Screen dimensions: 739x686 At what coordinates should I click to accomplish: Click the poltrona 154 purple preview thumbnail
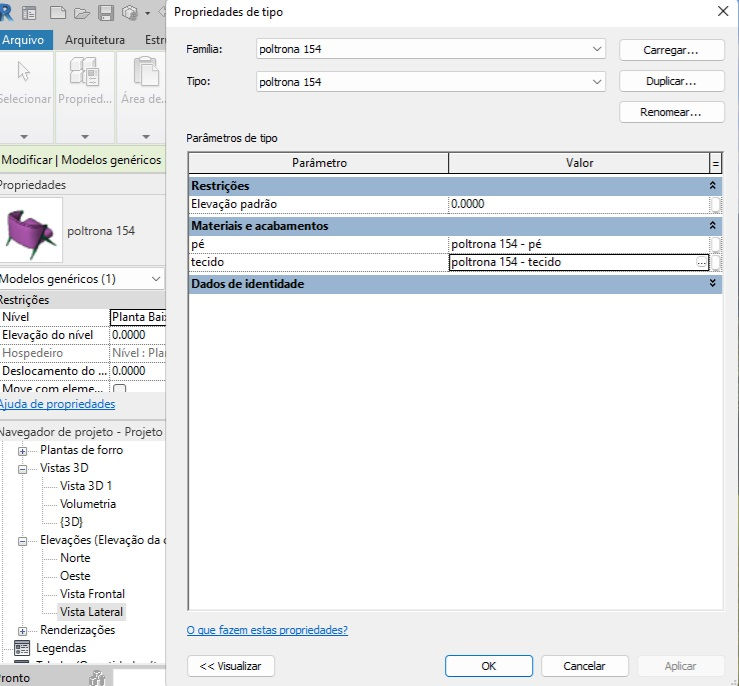point(31,230)
